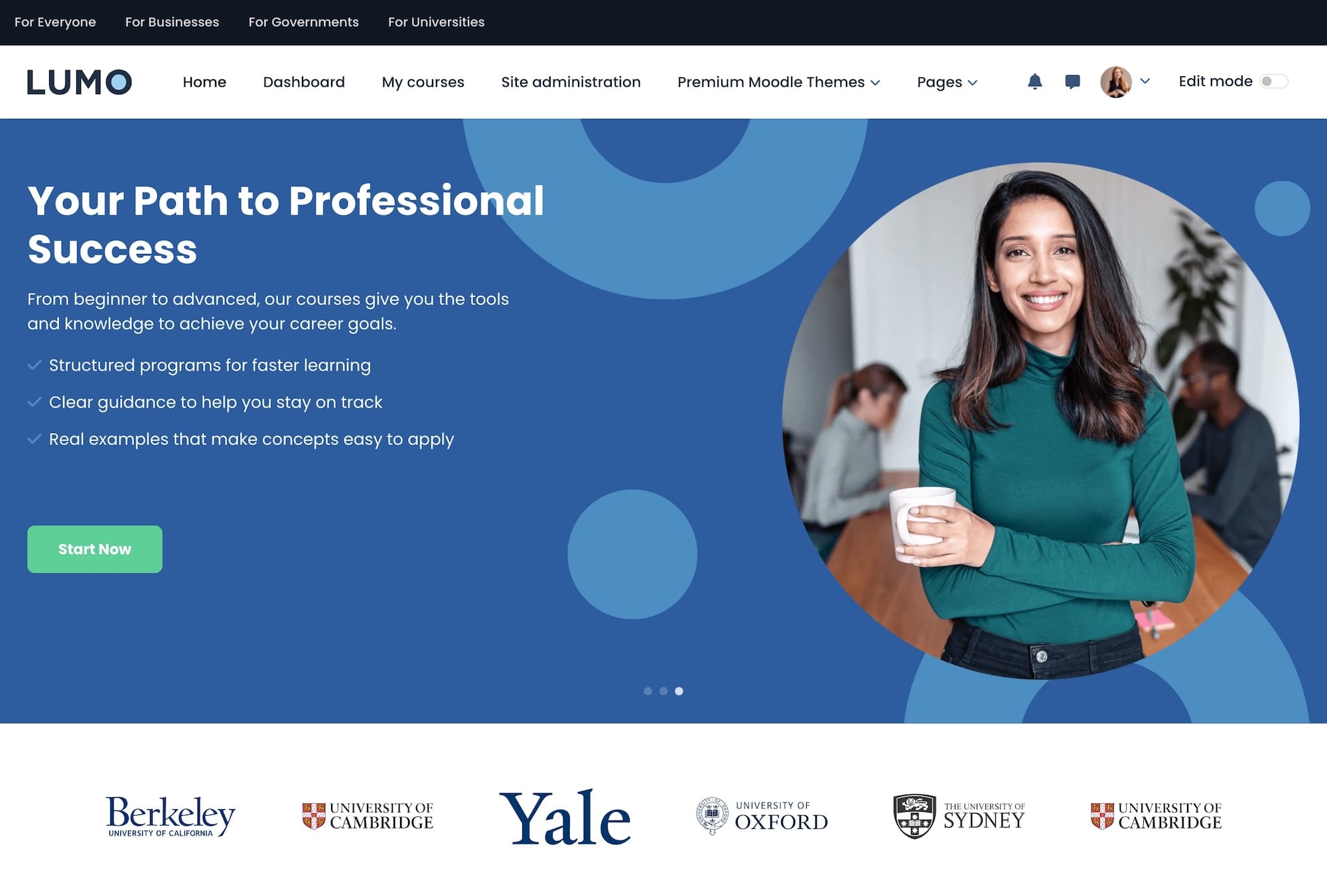This screenshot has width=1327, height=896.
Task: Click the user profile avatar
Action: (x=1116, y=82)
